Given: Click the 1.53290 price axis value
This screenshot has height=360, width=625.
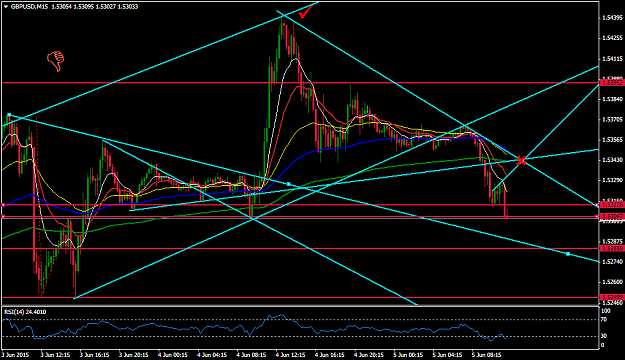Looking at the screenshot, I should coord(612,180).
